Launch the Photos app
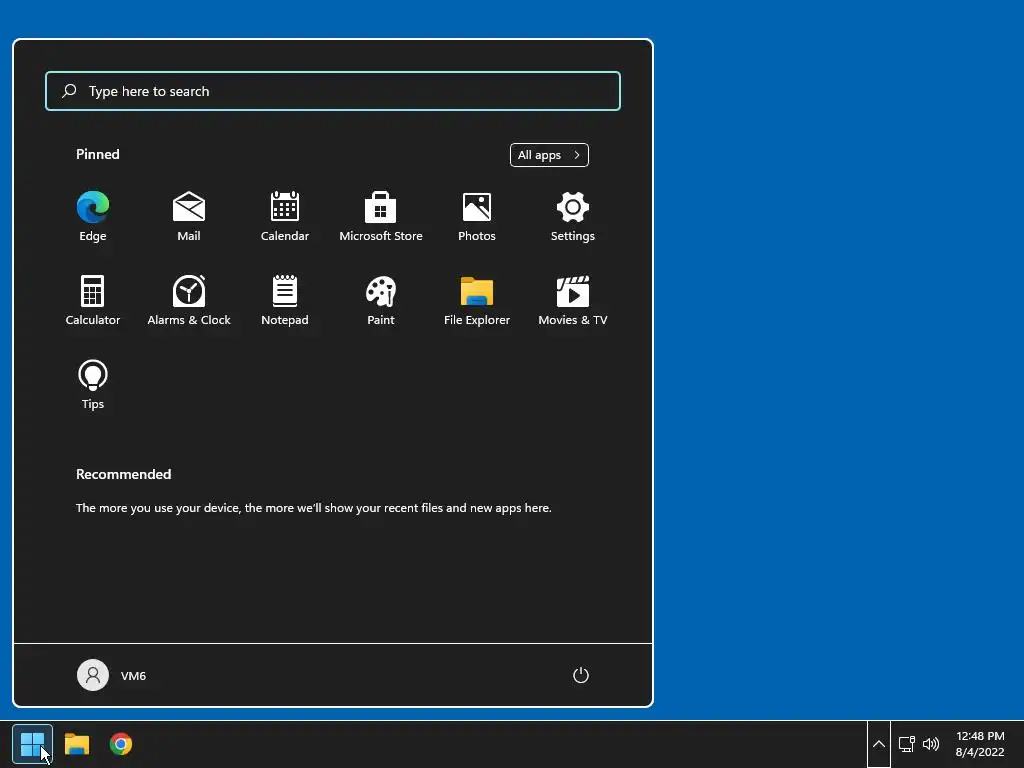Image resolution: width=1024 pixels, height=768 pixels. [477, 216]
